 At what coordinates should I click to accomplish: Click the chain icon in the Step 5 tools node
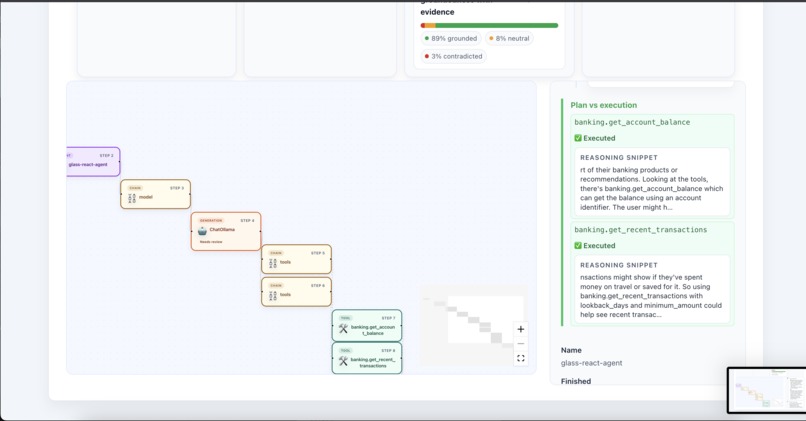[x=272, y=263]
